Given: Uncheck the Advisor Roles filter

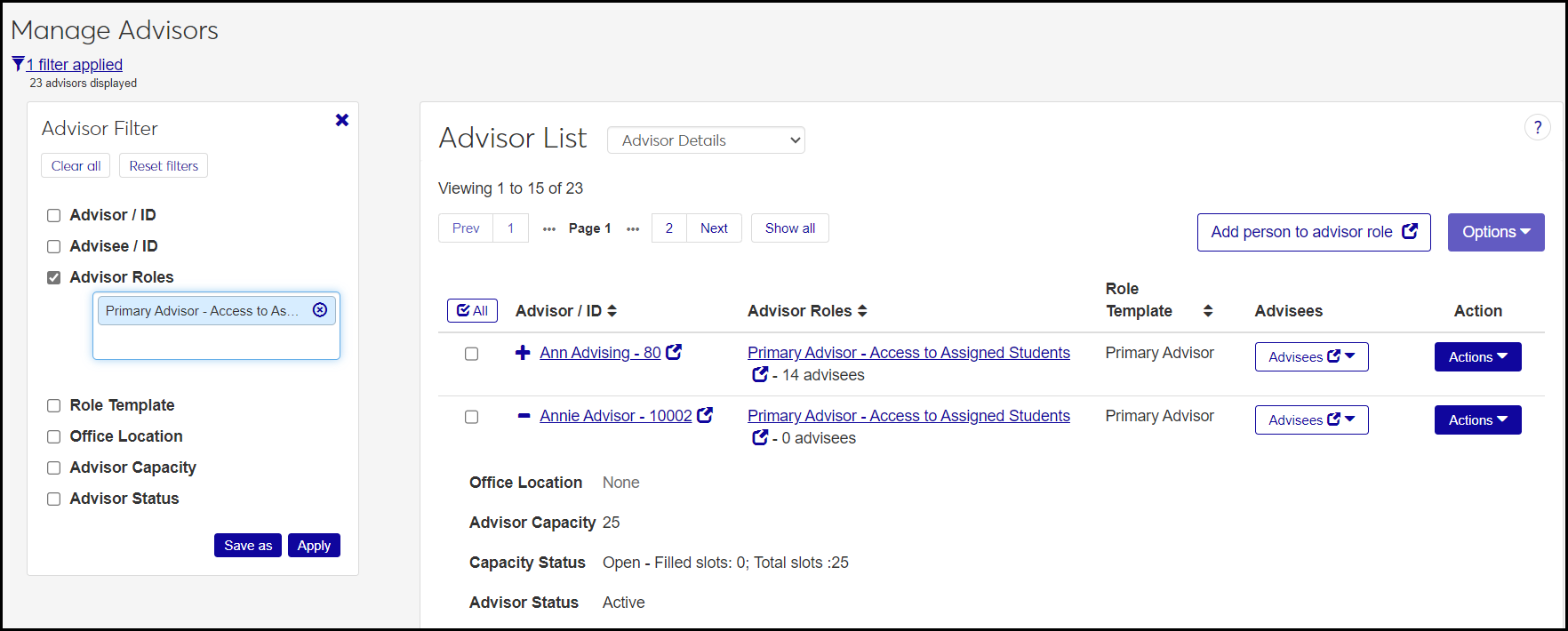Looking at the screenshot, I should [x=54, y=277].
